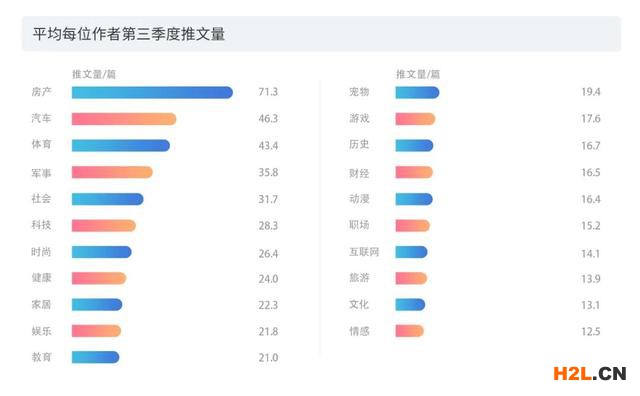Click the 教育 category label
This screenshot has width=640, height=396.
(x=42, y=357)
